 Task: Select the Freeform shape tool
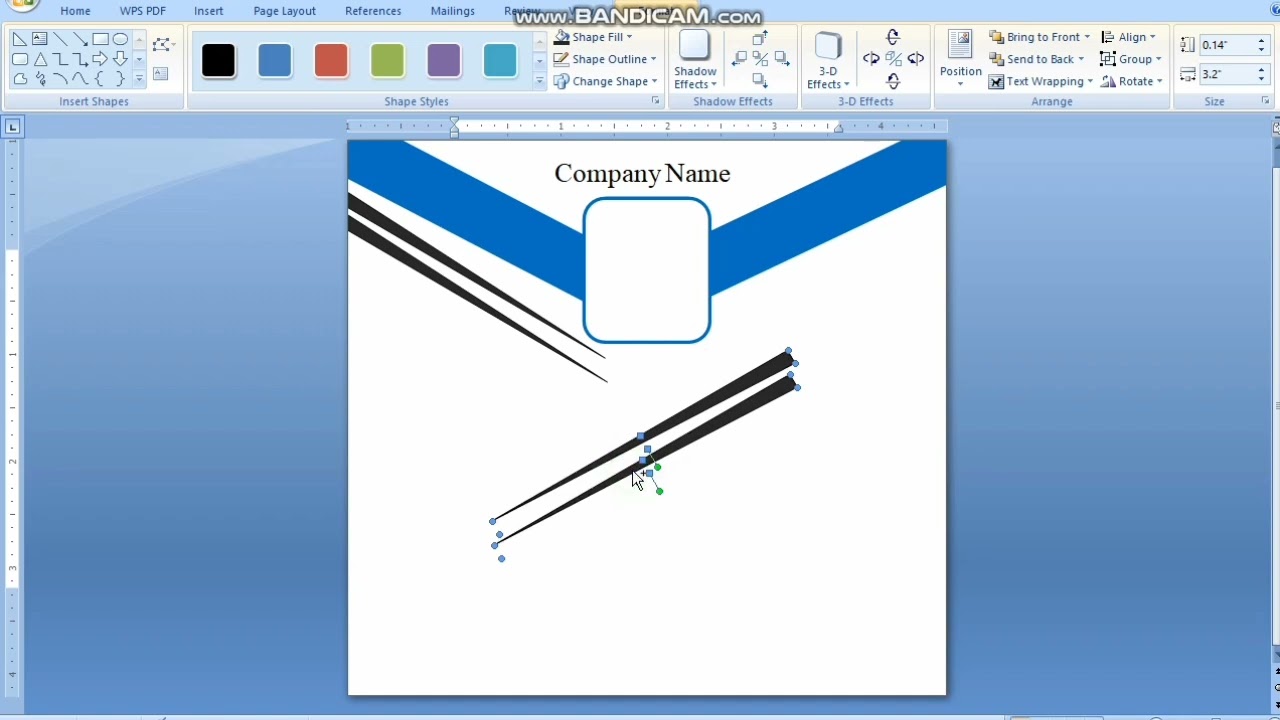coord(20,78)
